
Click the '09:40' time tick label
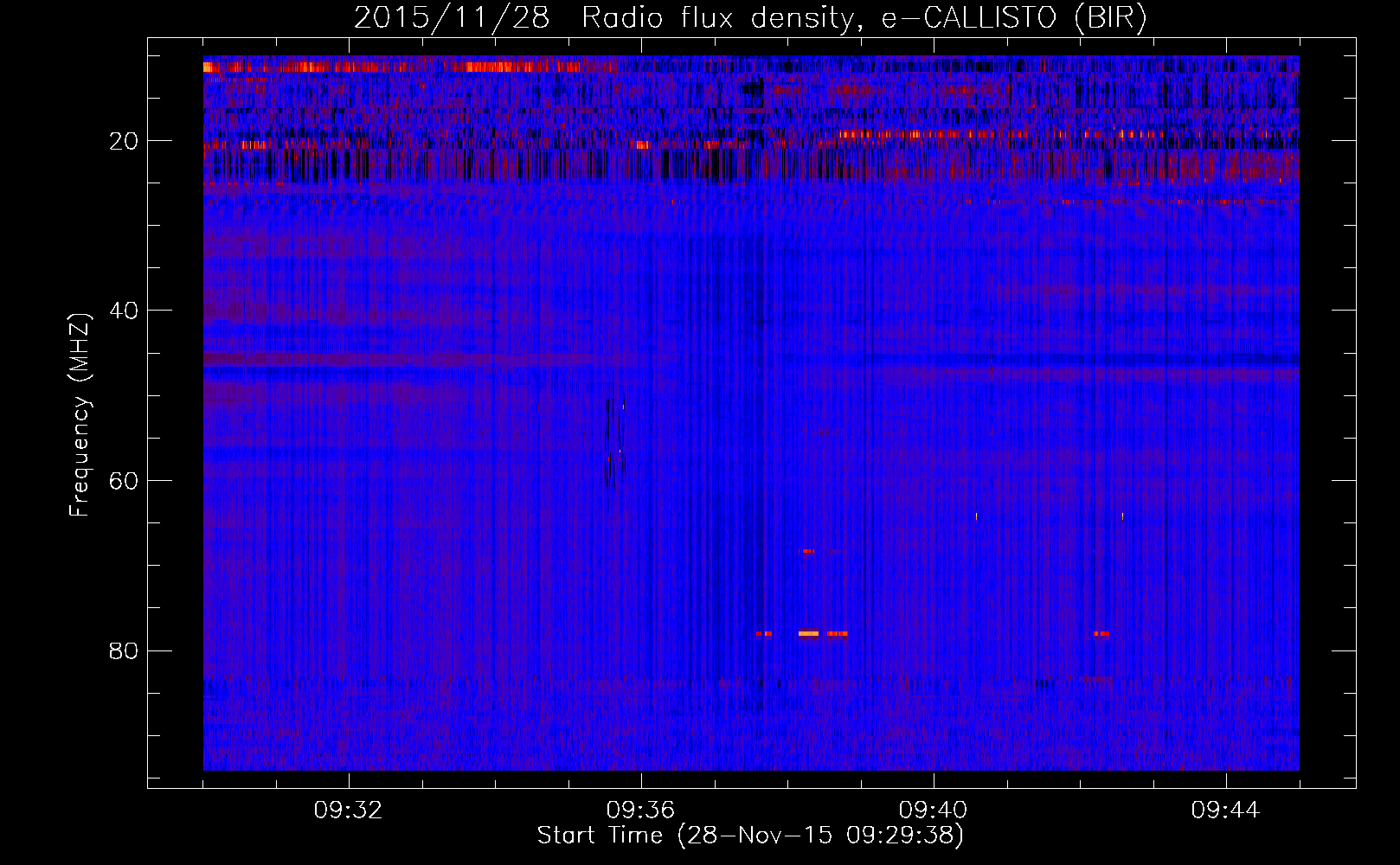tap(933, 811)
